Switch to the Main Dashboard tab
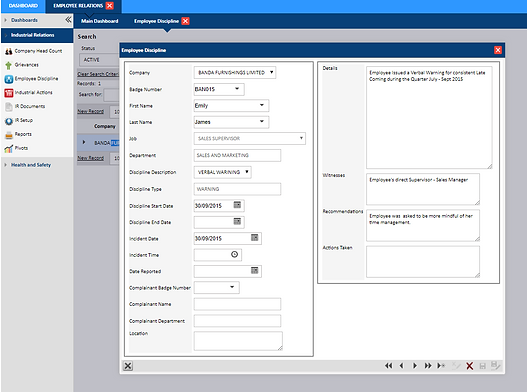 pyautogui.click(x=99, y=21)
